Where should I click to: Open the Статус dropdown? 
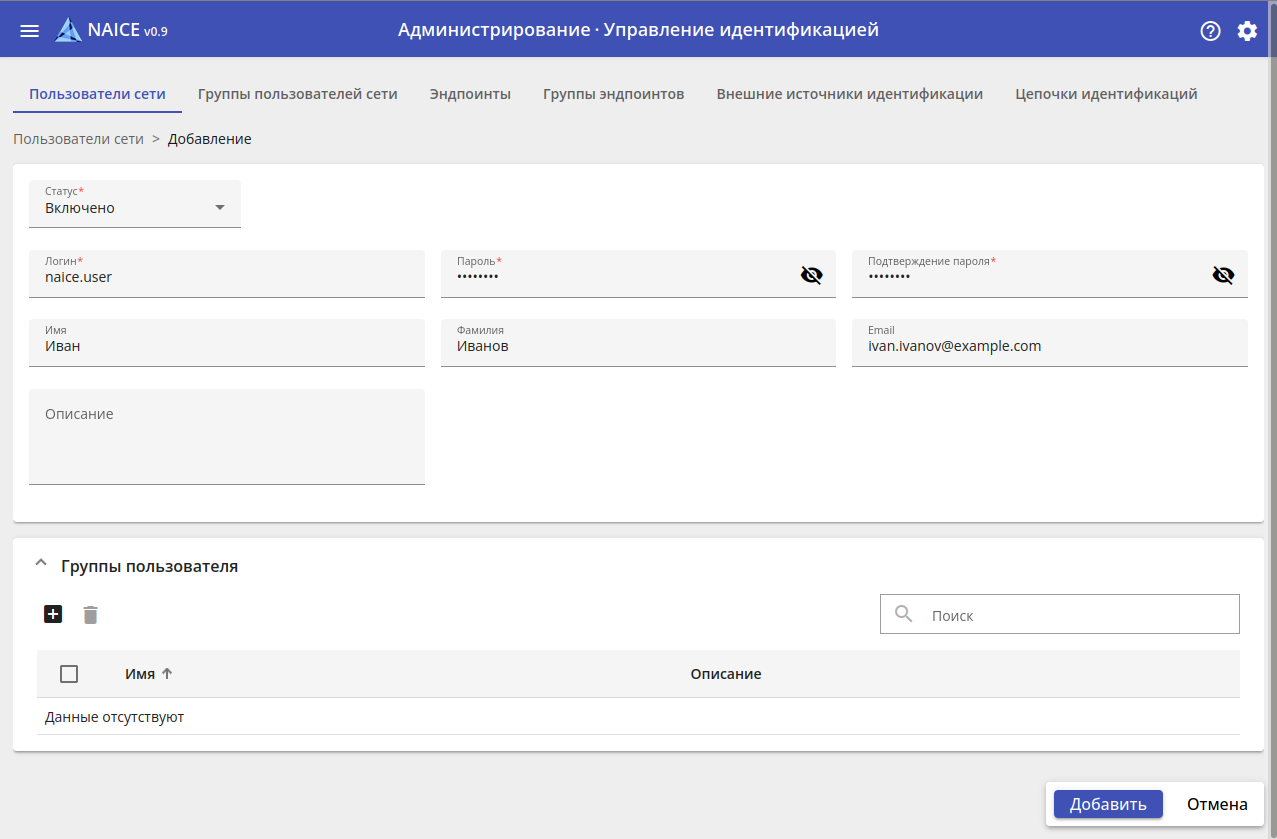coord(135,204)
